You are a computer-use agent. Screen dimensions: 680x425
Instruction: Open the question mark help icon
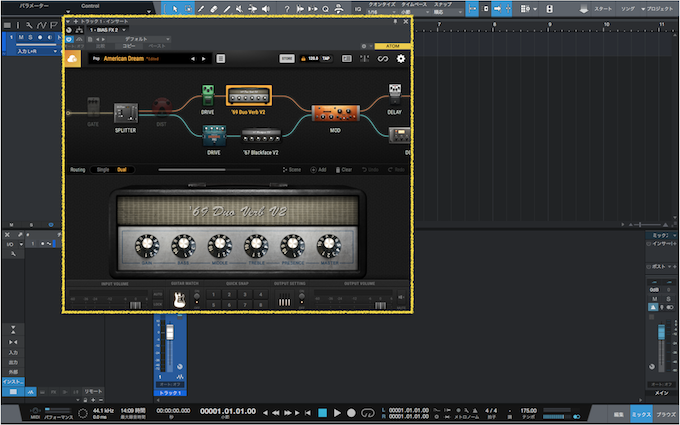[x=287, y=9]
